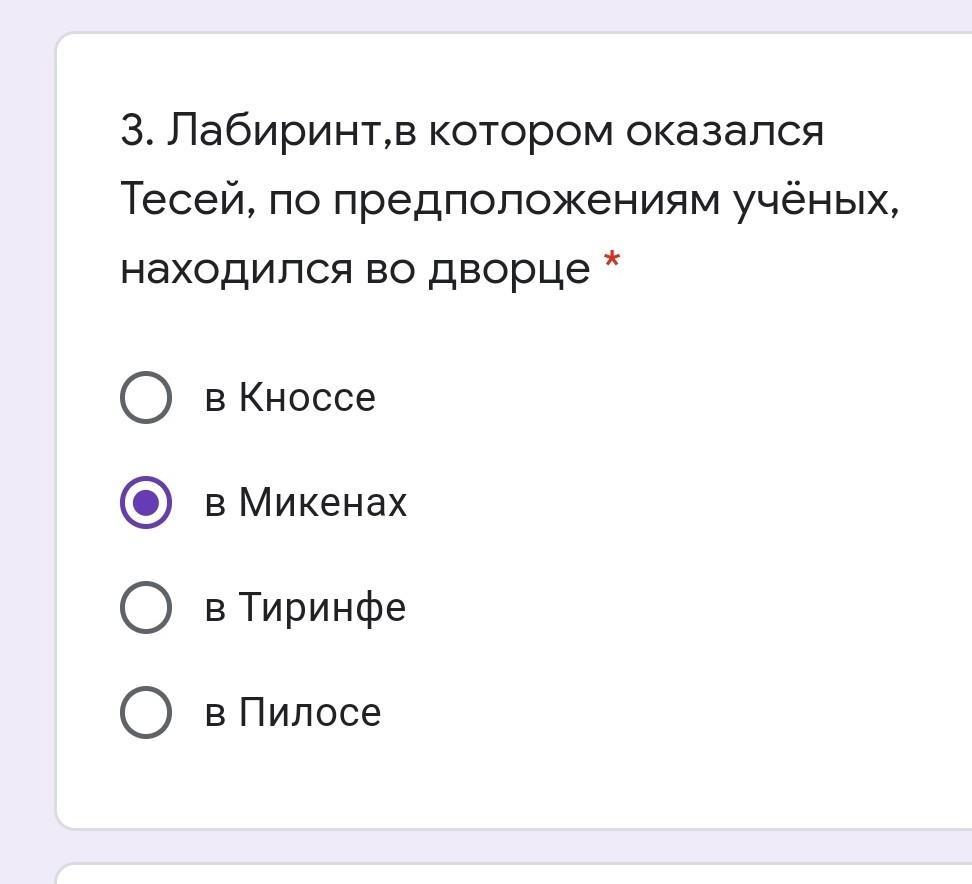Select the radio button for в Кноссе
Viewport: 972px width, 884px height.
[x=146, y=397]
